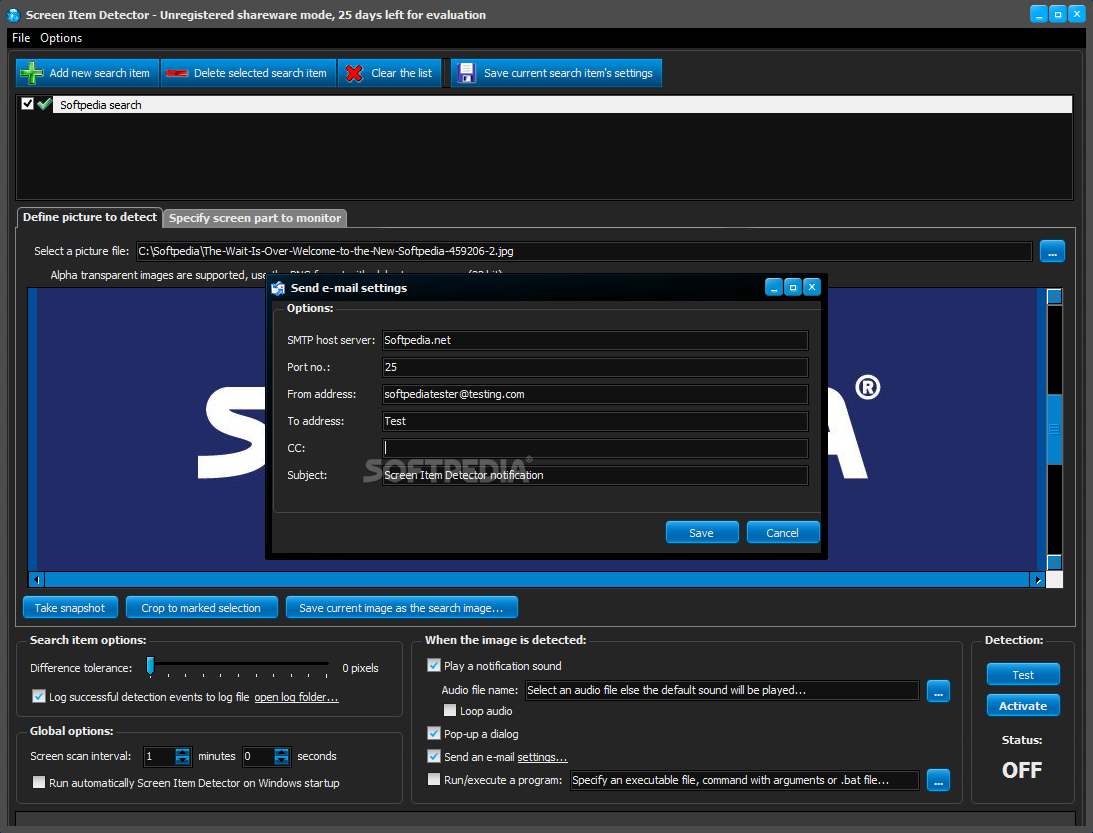This screenshot has width=1093, height=833.
Task: Click the up arrow of the vertical image scrollbar
Action: (x=1055, y=296)
